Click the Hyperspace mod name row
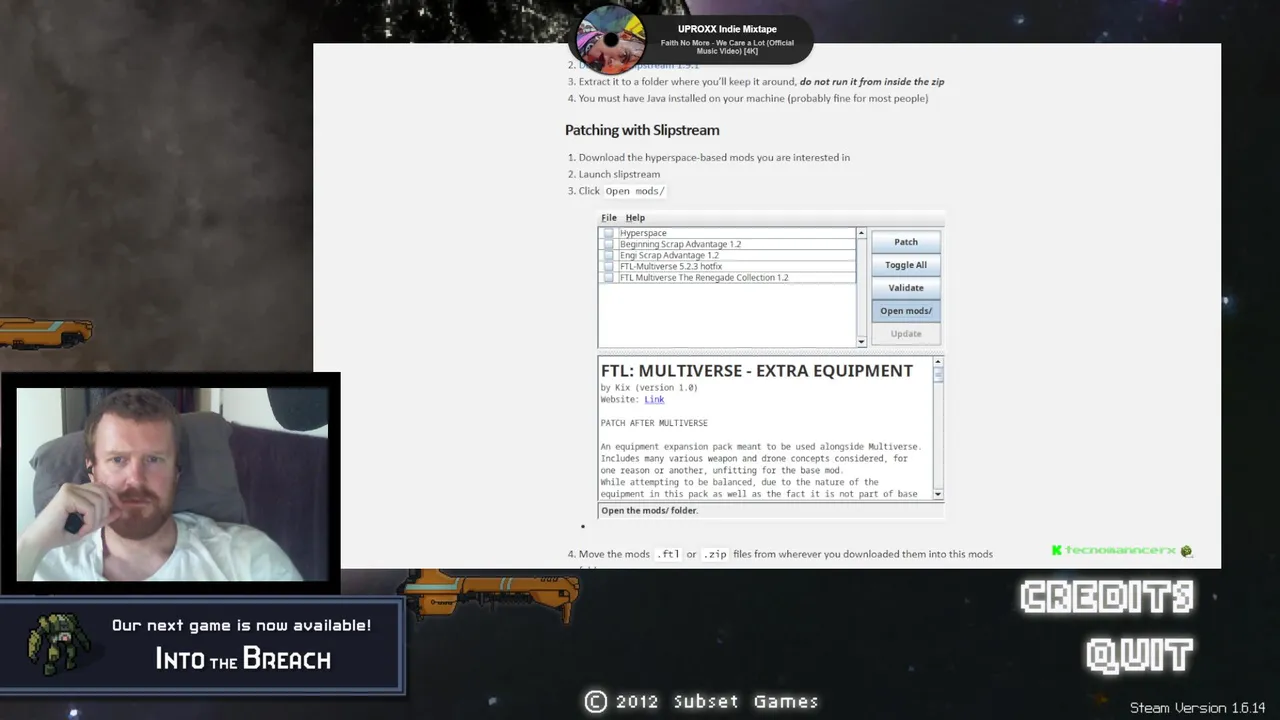The image size is (1280, 720). tap(736, 233)
